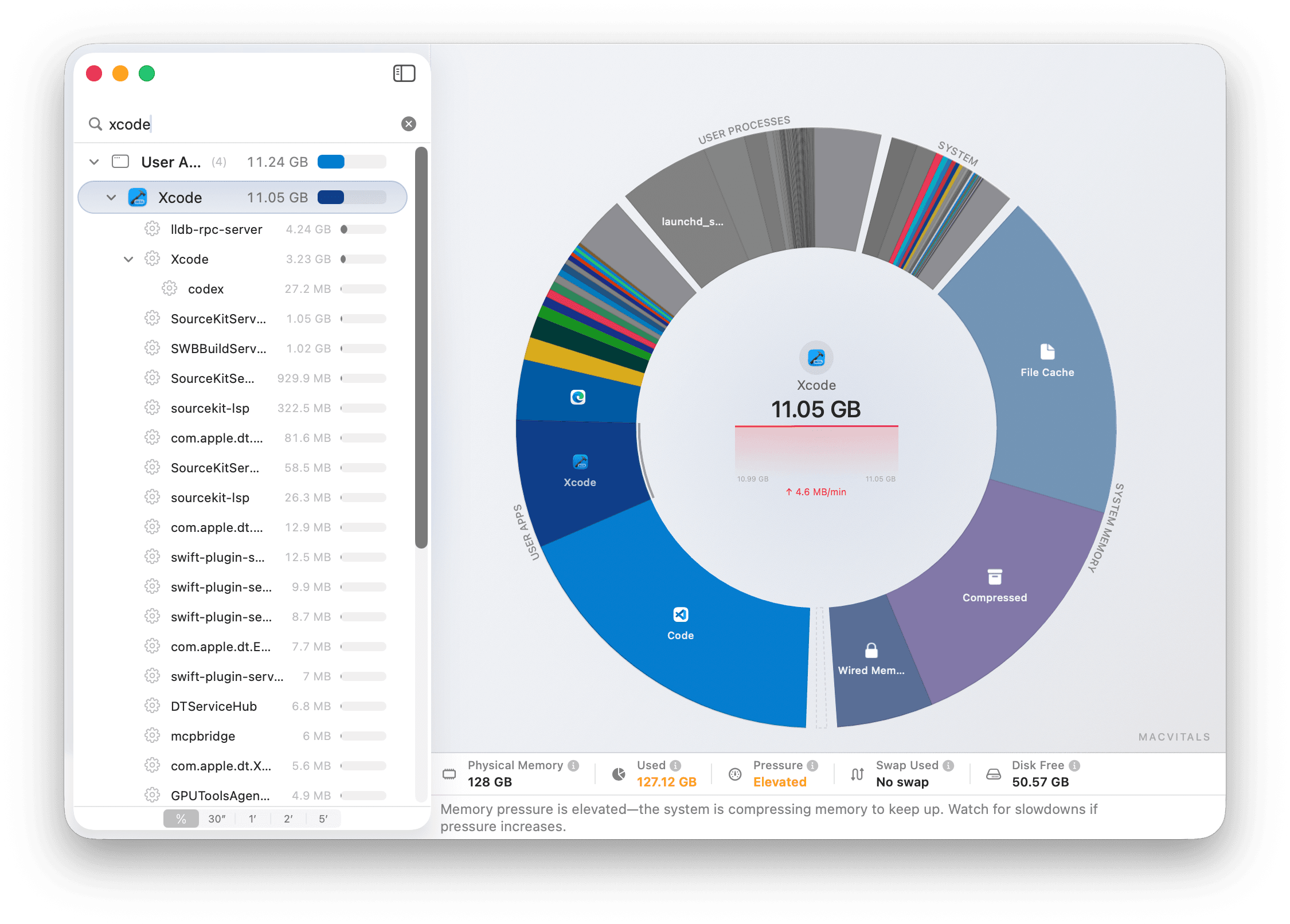Toggle the percent display mode
Screen dimensions: 1290x924
tap(181, 819)
